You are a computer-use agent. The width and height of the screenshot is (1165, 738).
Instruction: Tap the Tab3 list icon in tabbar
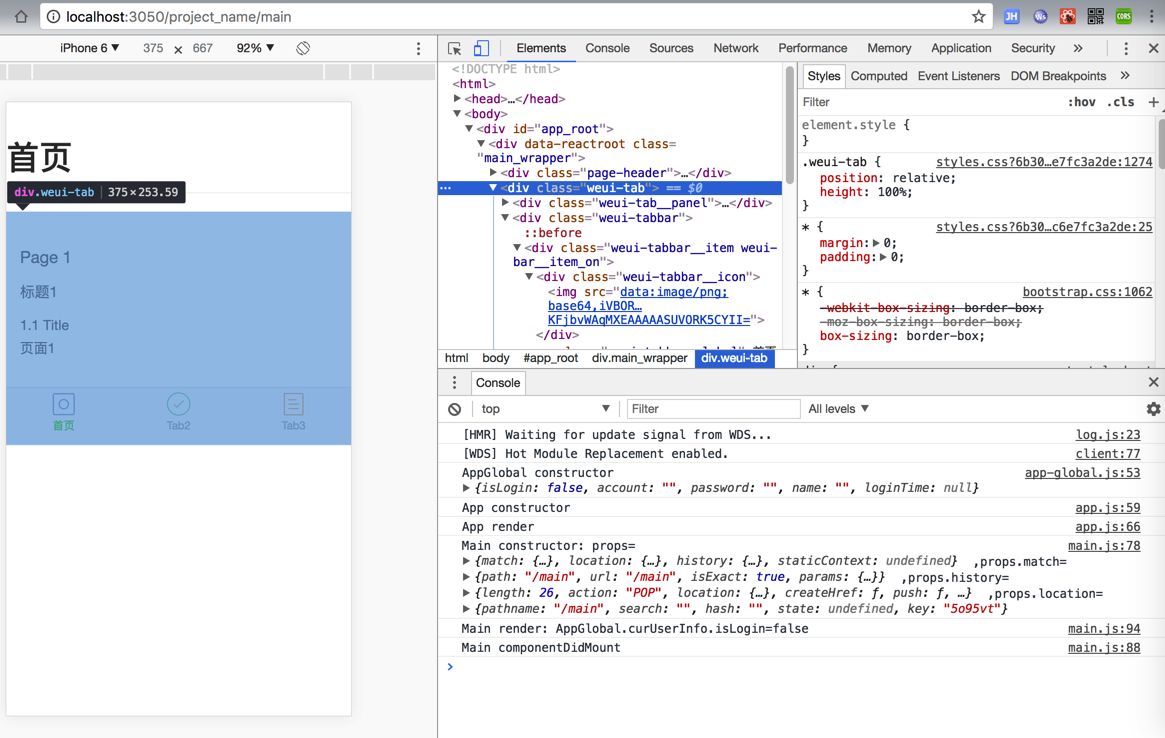[x=293, y=404]
